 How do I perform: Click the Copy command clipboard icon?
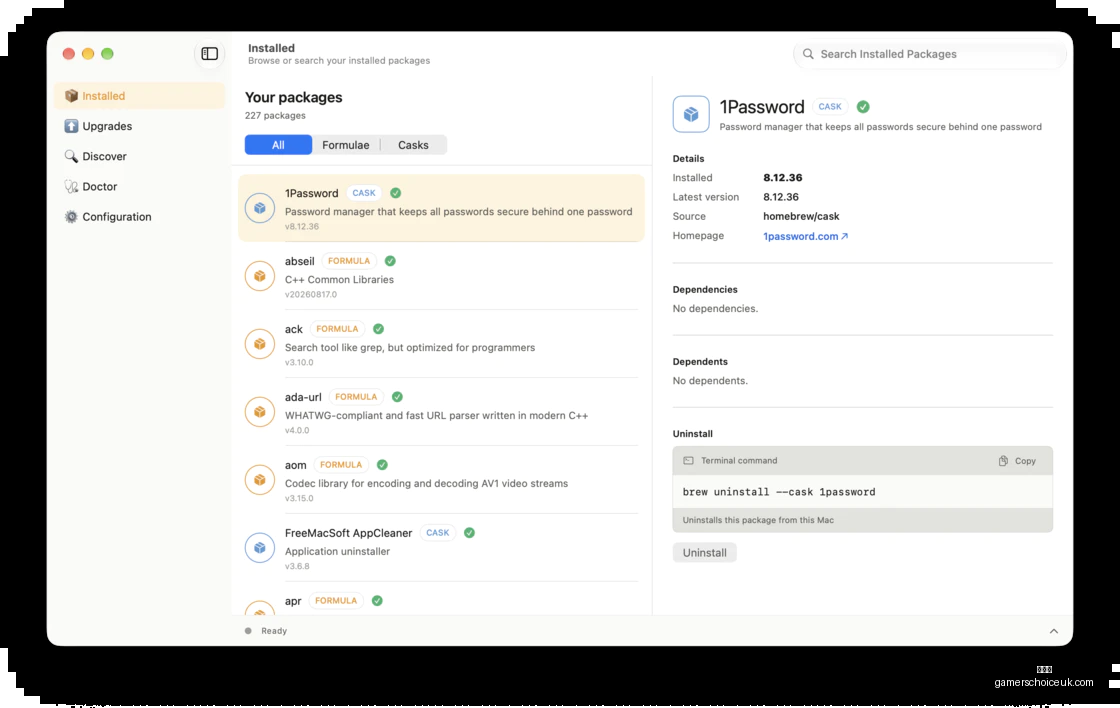(1003, 461)
